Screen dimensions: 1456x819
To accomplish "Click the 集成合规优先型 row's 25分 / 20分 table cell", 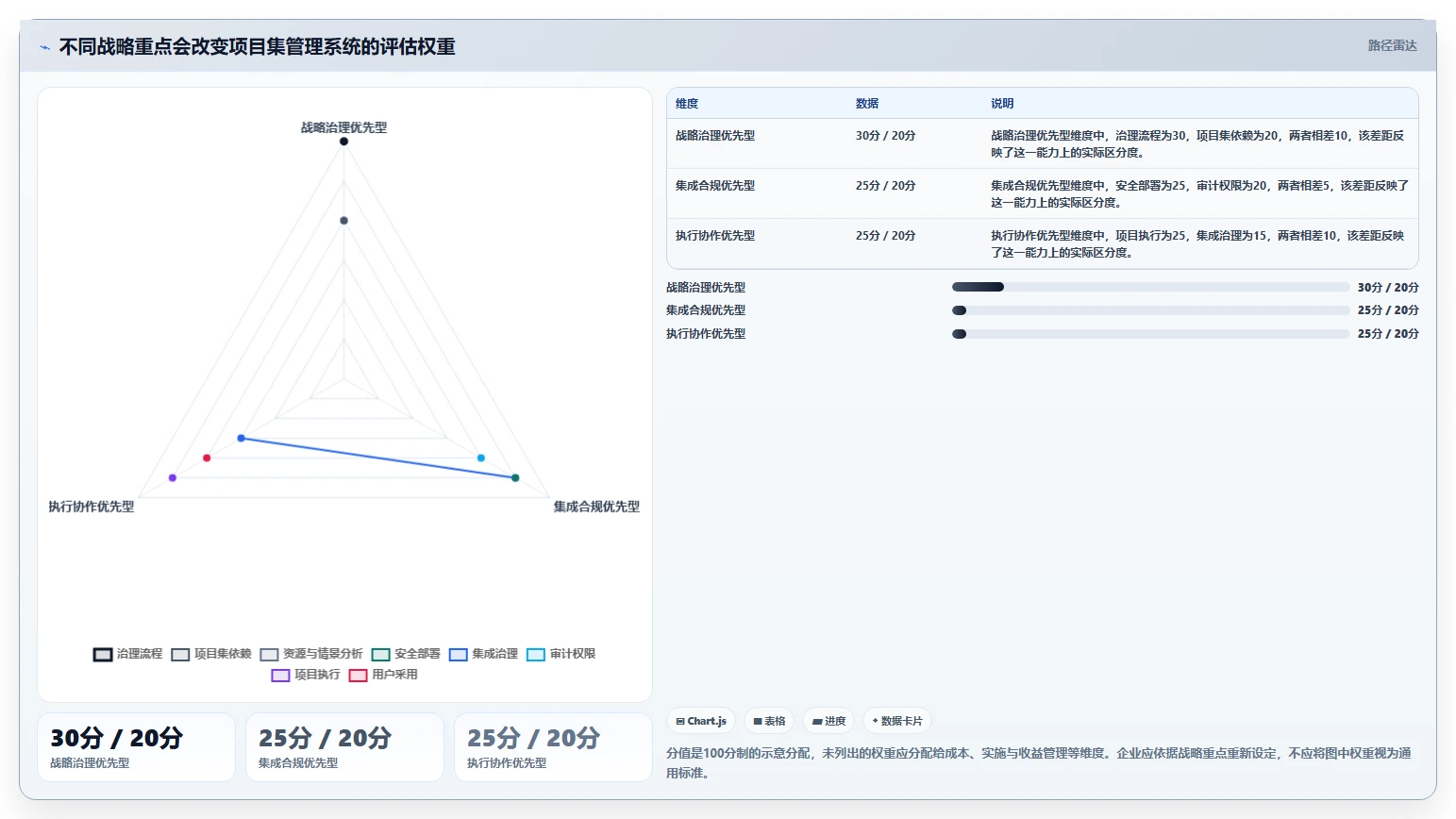I will click(886, 186).
